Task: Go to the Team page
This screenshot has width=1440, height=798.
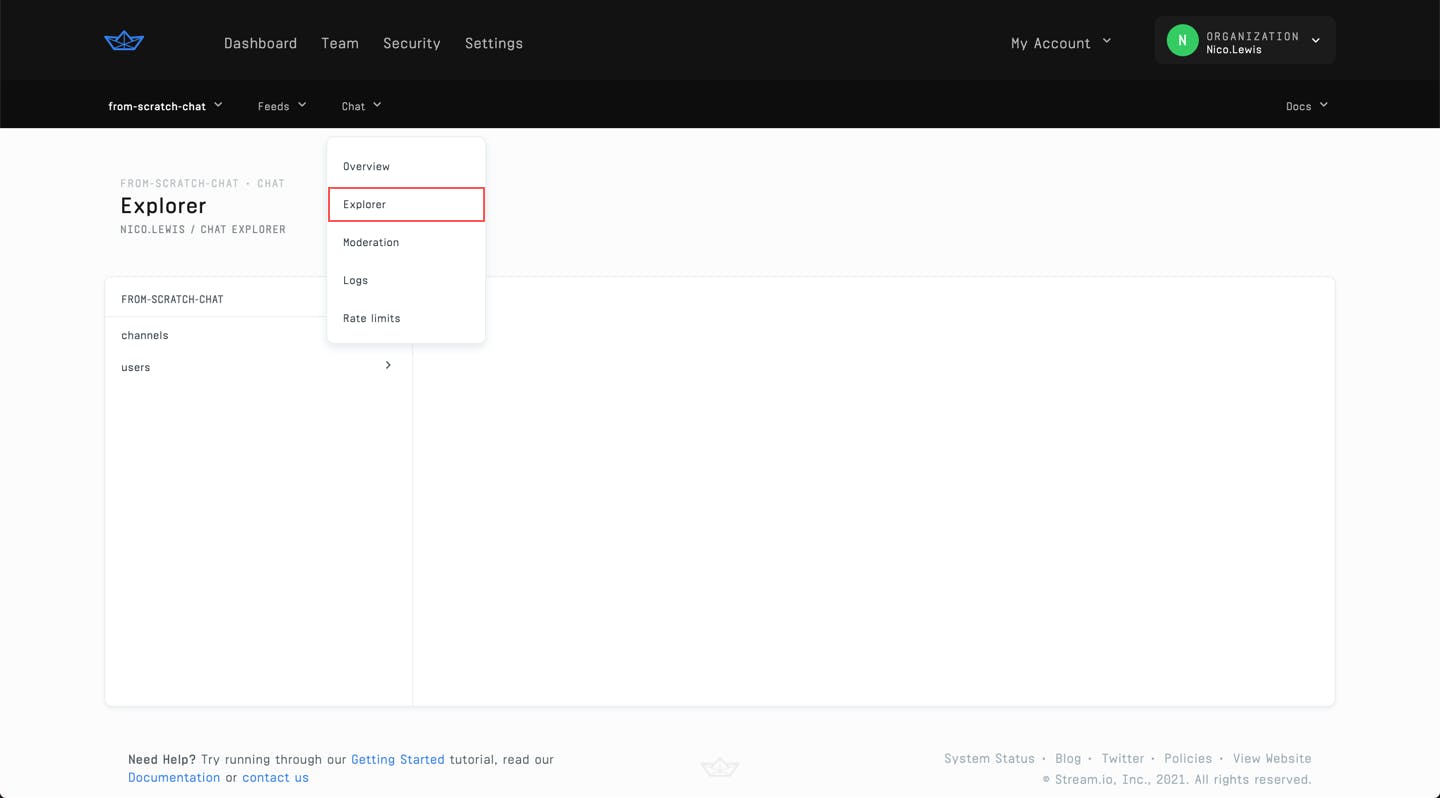Action: [x=340, y=43]
